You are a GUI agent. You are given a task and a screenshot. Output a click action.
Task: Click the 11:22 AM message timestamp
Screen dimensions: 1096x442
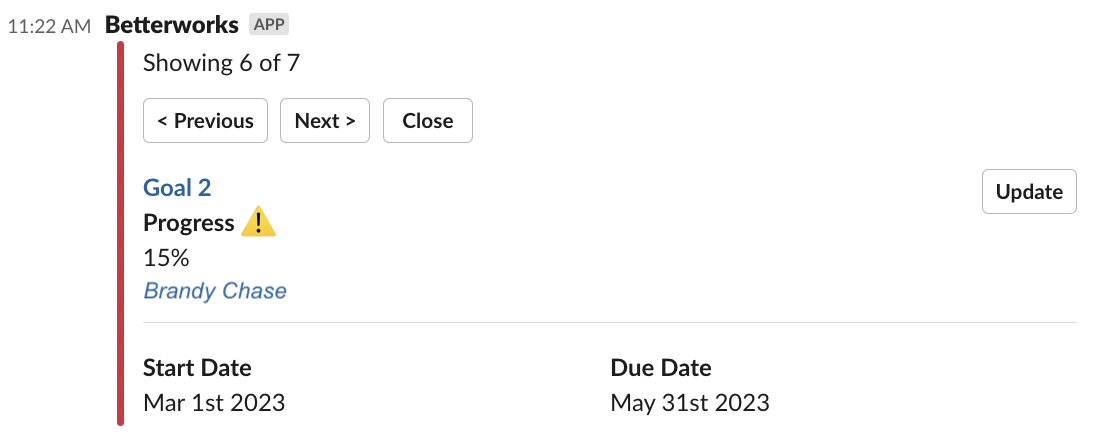coord(49,27)
